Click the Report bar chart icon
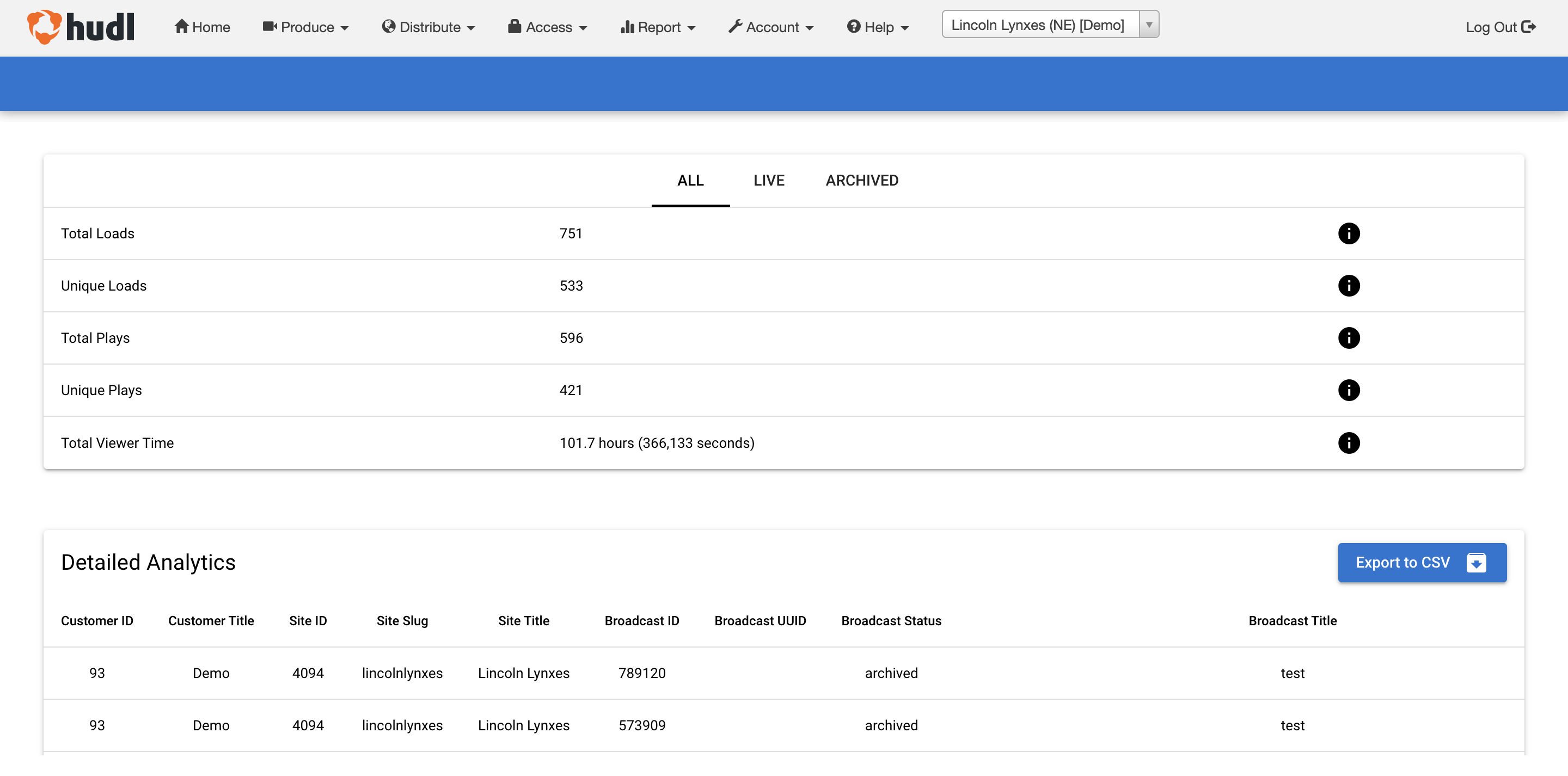Image resolution: width=1568 pixels, height=776 pixels. 627,27
